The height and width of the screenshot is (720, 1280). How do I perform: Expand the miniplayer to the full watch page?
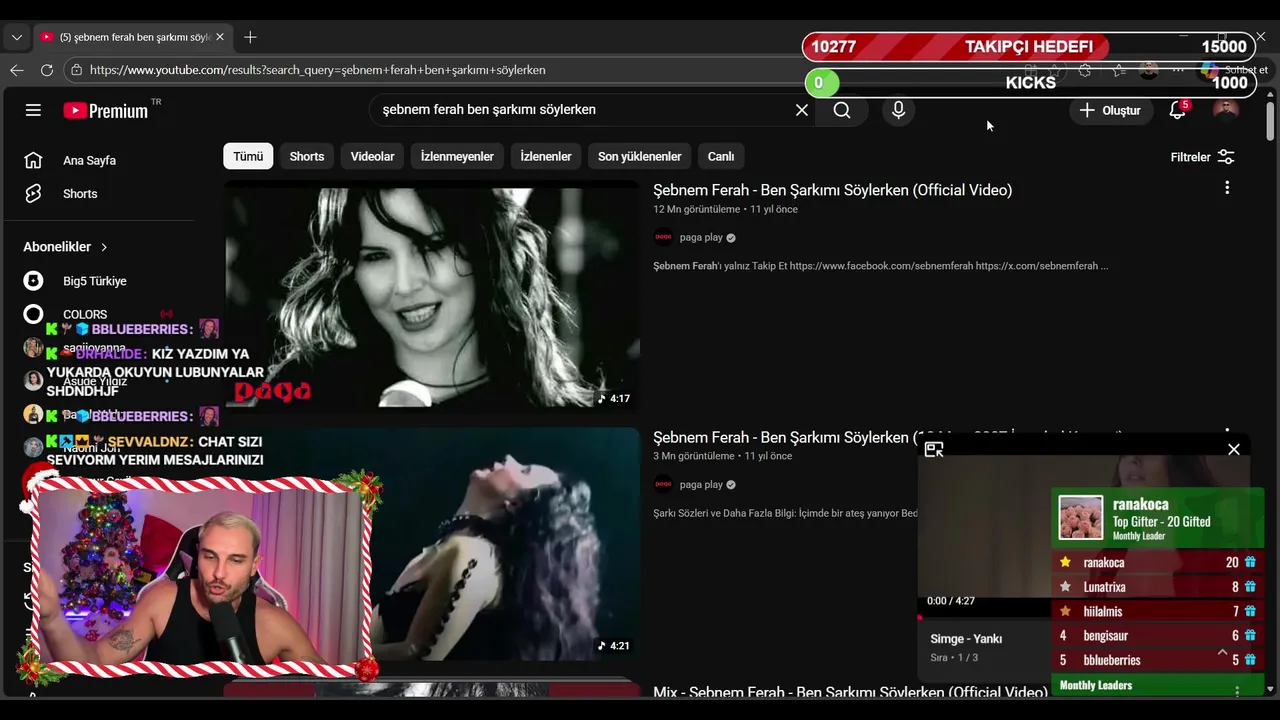point(934,450)
